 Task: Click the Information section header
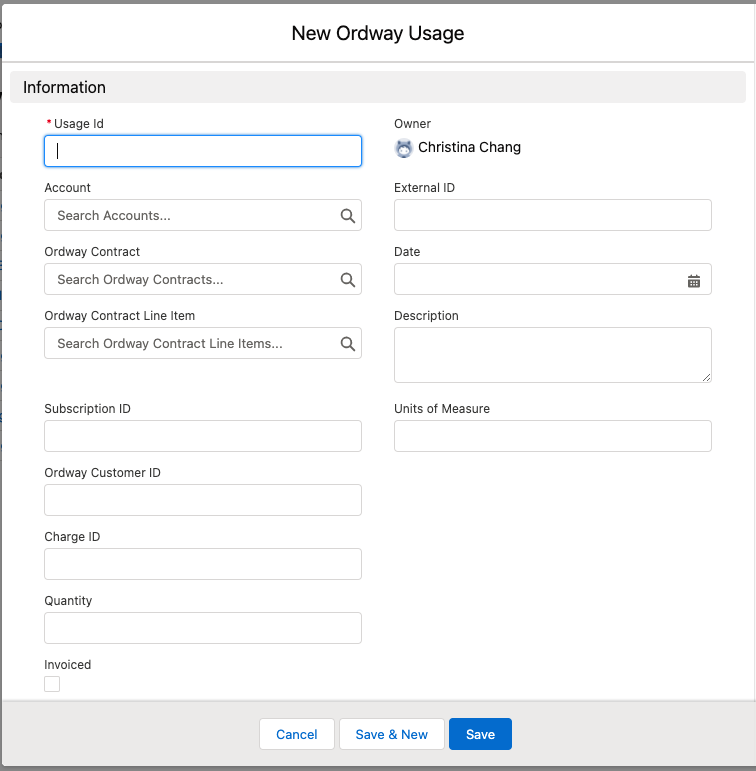coord(378,87)
